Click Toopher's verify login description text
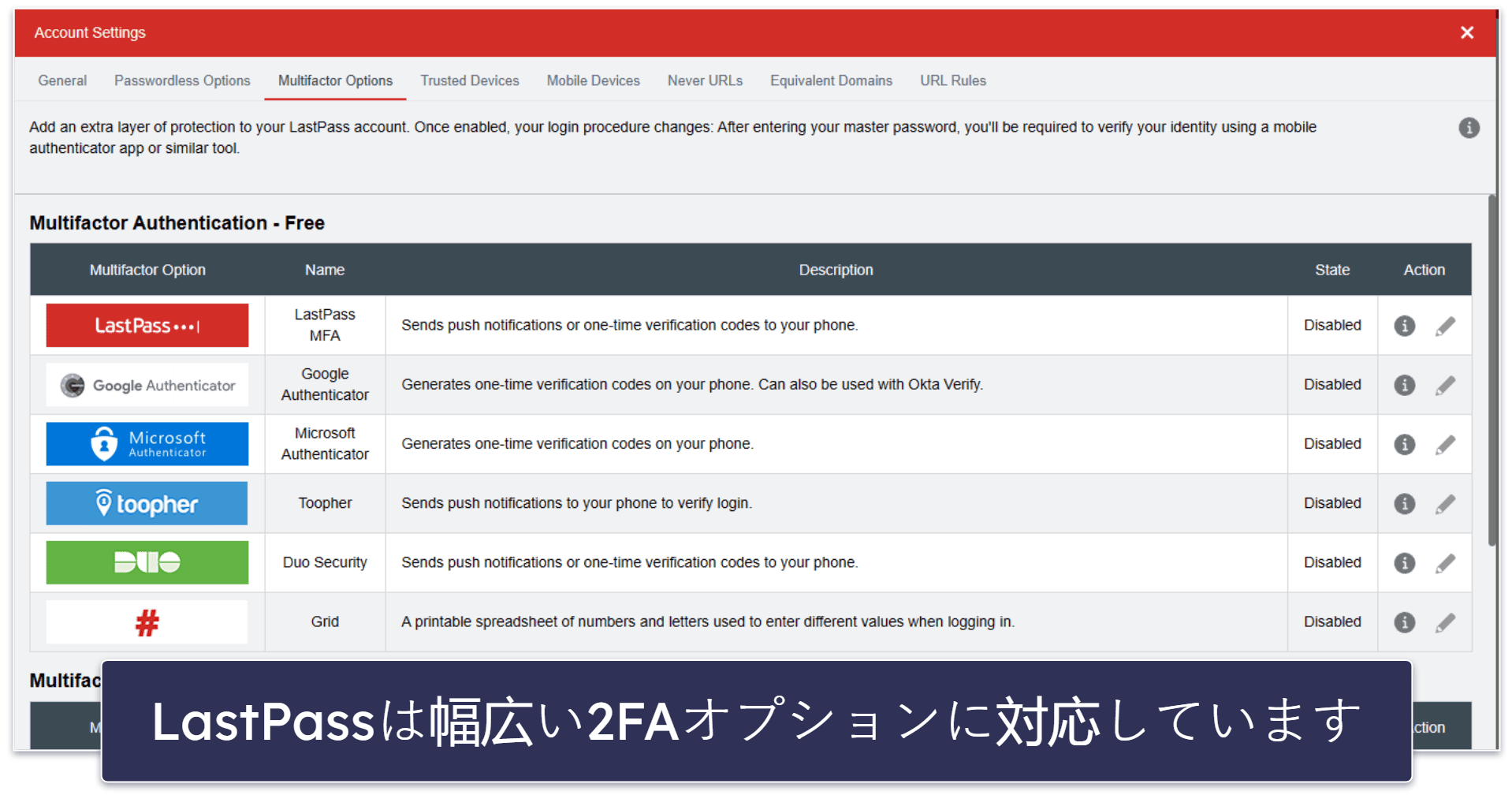The height and width of the screenshot is (795, 1512). [x=576, y=503]
